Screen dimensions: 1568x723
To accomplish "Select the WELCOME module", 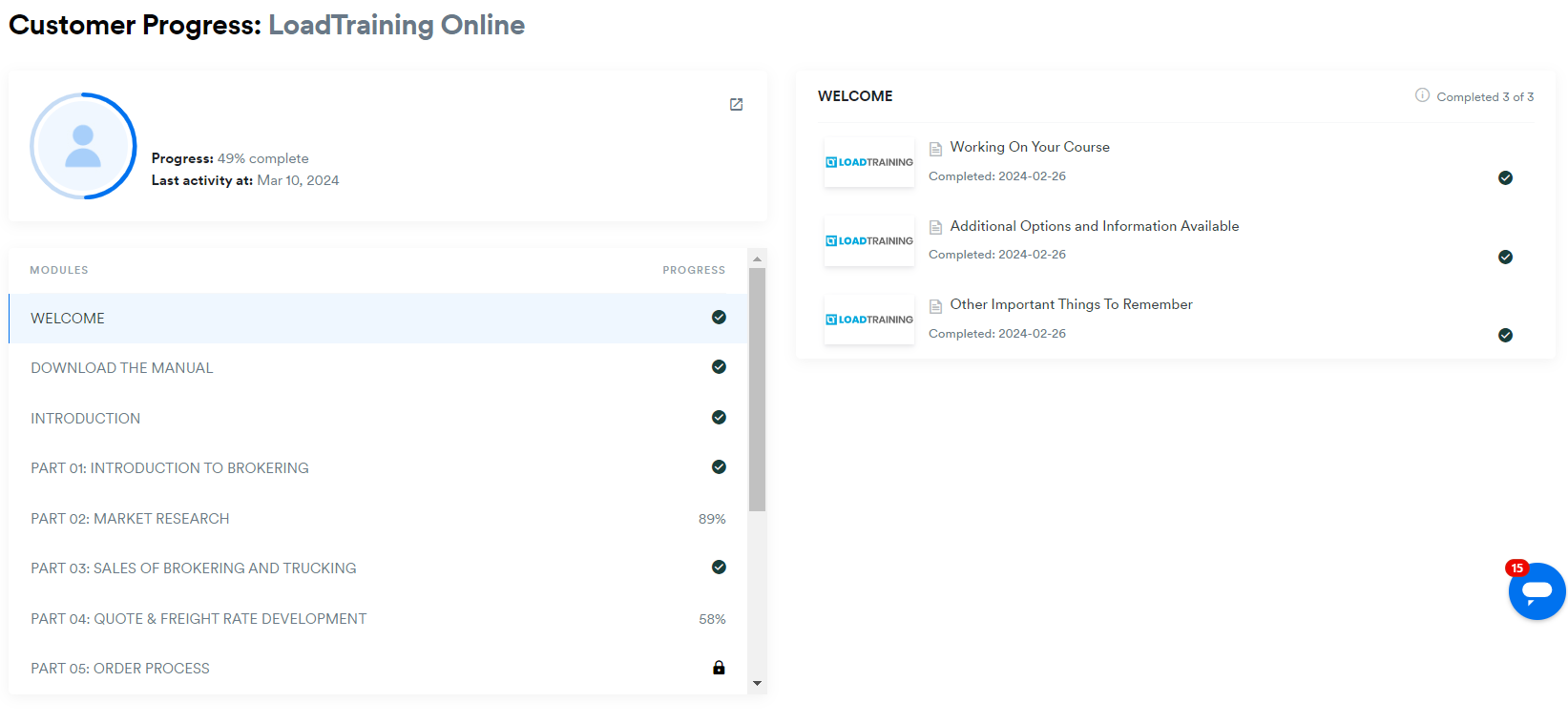I will tap(68, 319).
